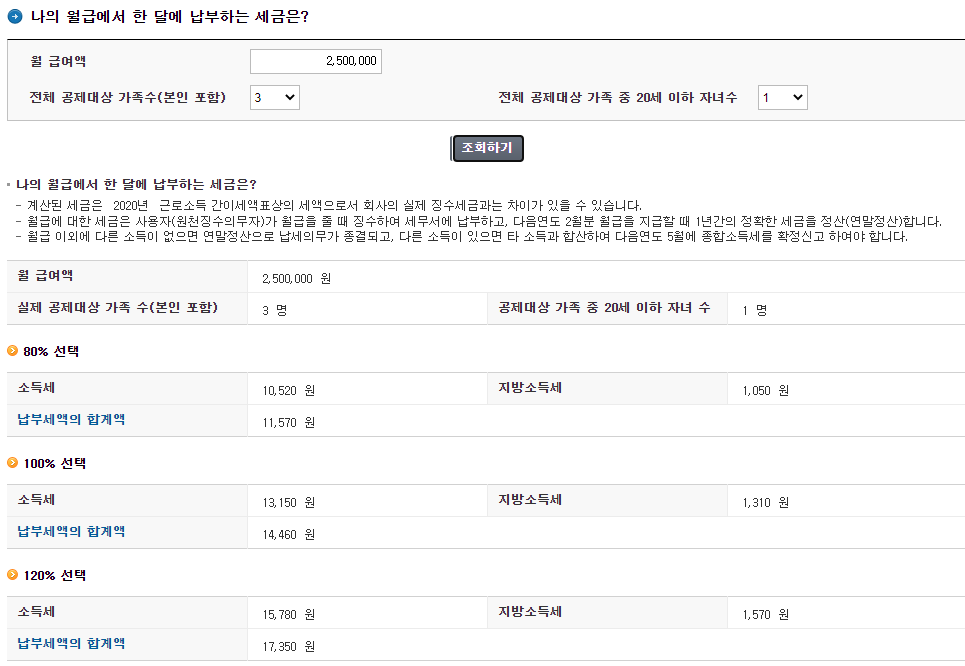This screenshot has height=666, width=965.
Task: Click the 지방소득세 label in the 80% section
Action: tap(530, 388)
